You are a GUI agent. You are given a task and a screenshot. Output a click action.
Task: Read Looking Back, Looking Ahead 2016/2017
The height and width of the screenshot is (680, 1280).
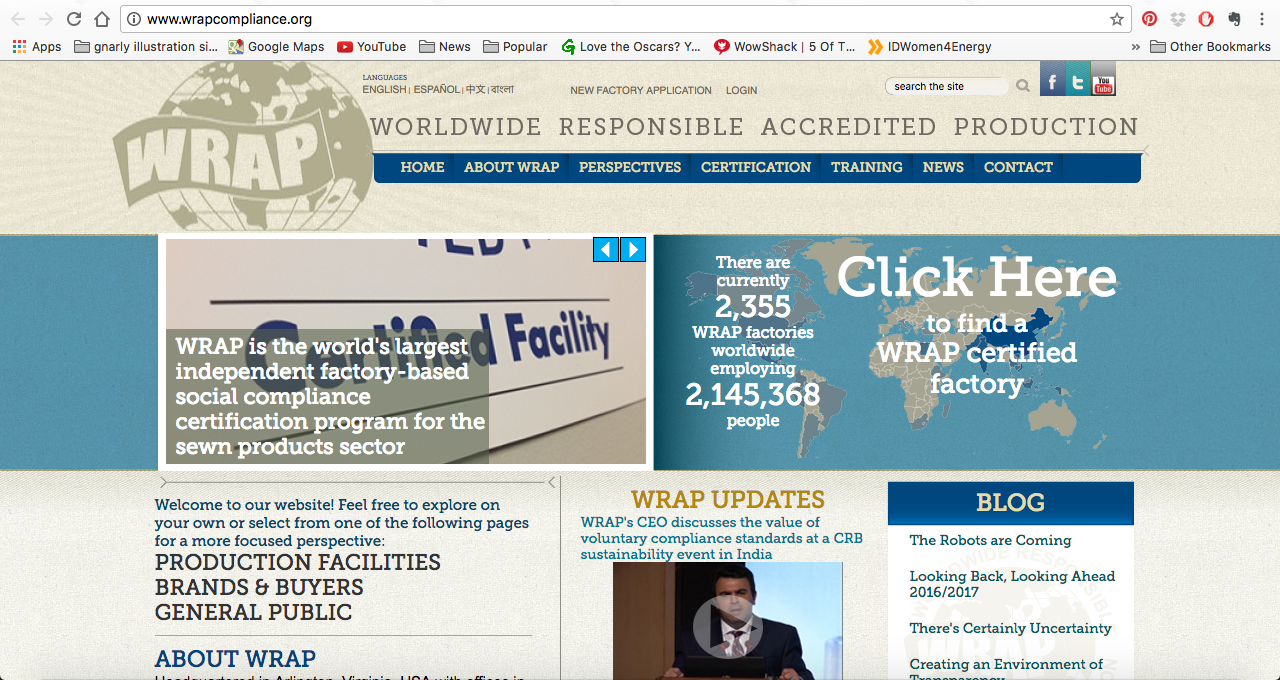click(1012, 584)
